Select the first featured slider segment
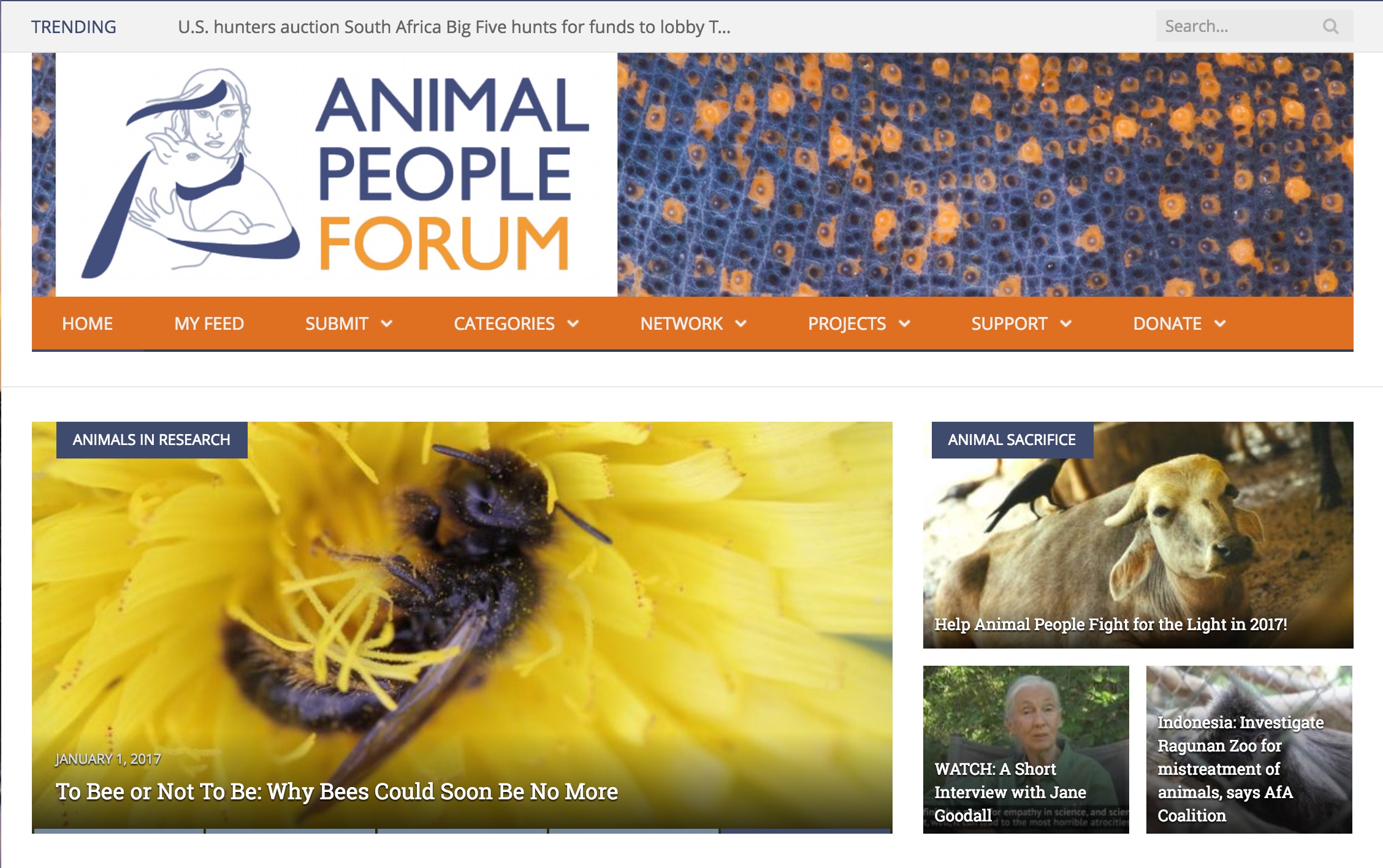 coord(119,831)
